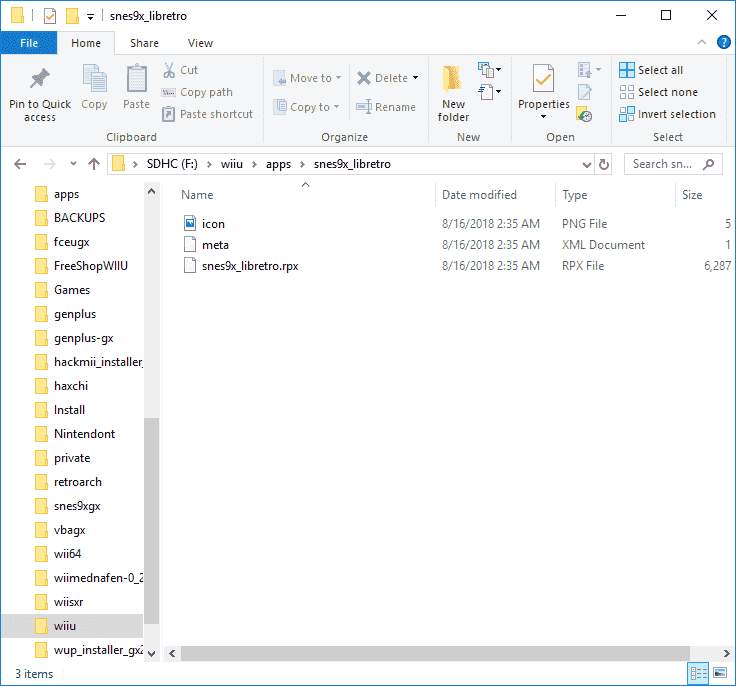Click Invert selection
This screenshot has width=738, height=687.
tap(667, 114)
